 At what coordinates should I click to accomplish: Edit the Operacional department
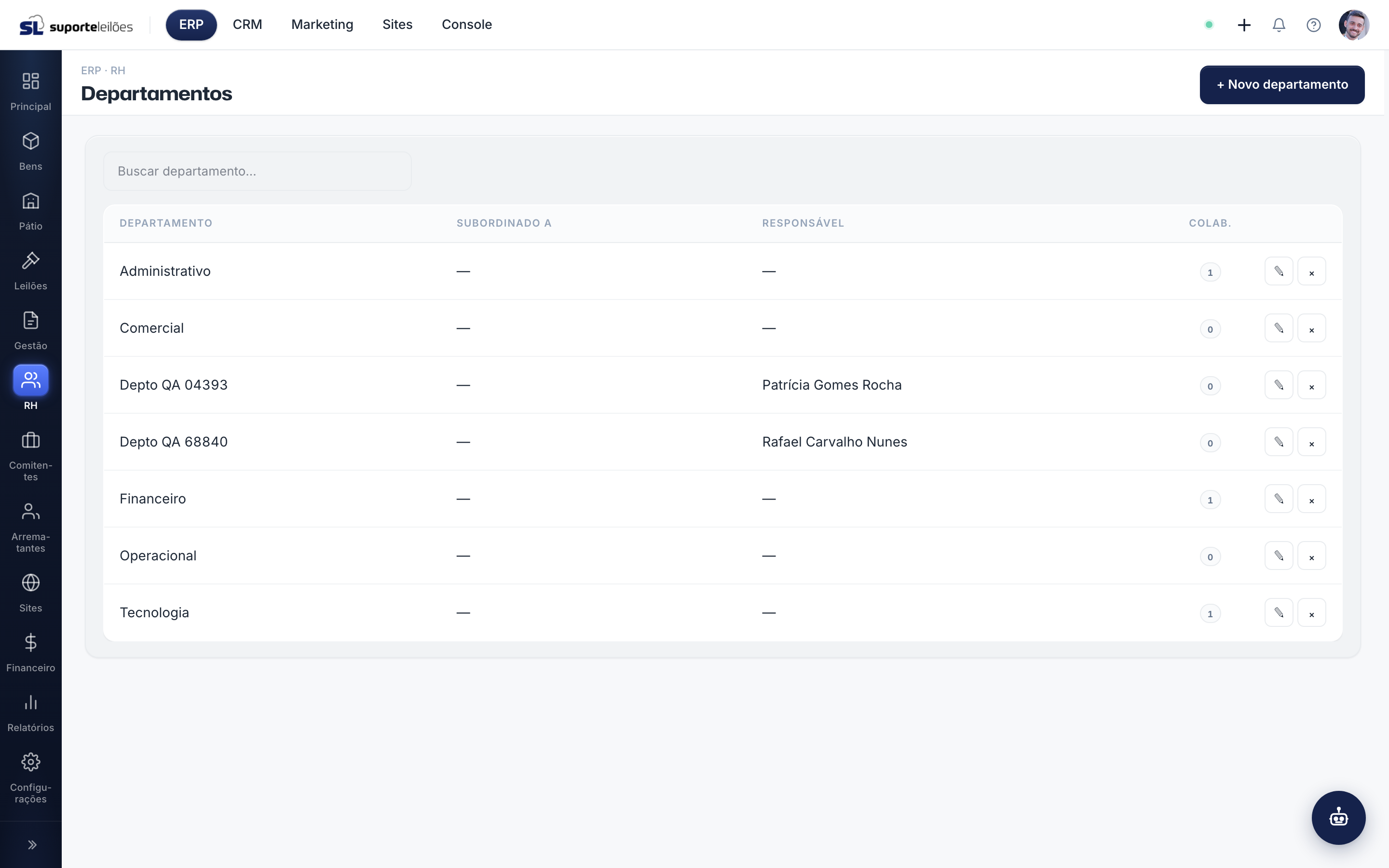[x=1278, y=555]
